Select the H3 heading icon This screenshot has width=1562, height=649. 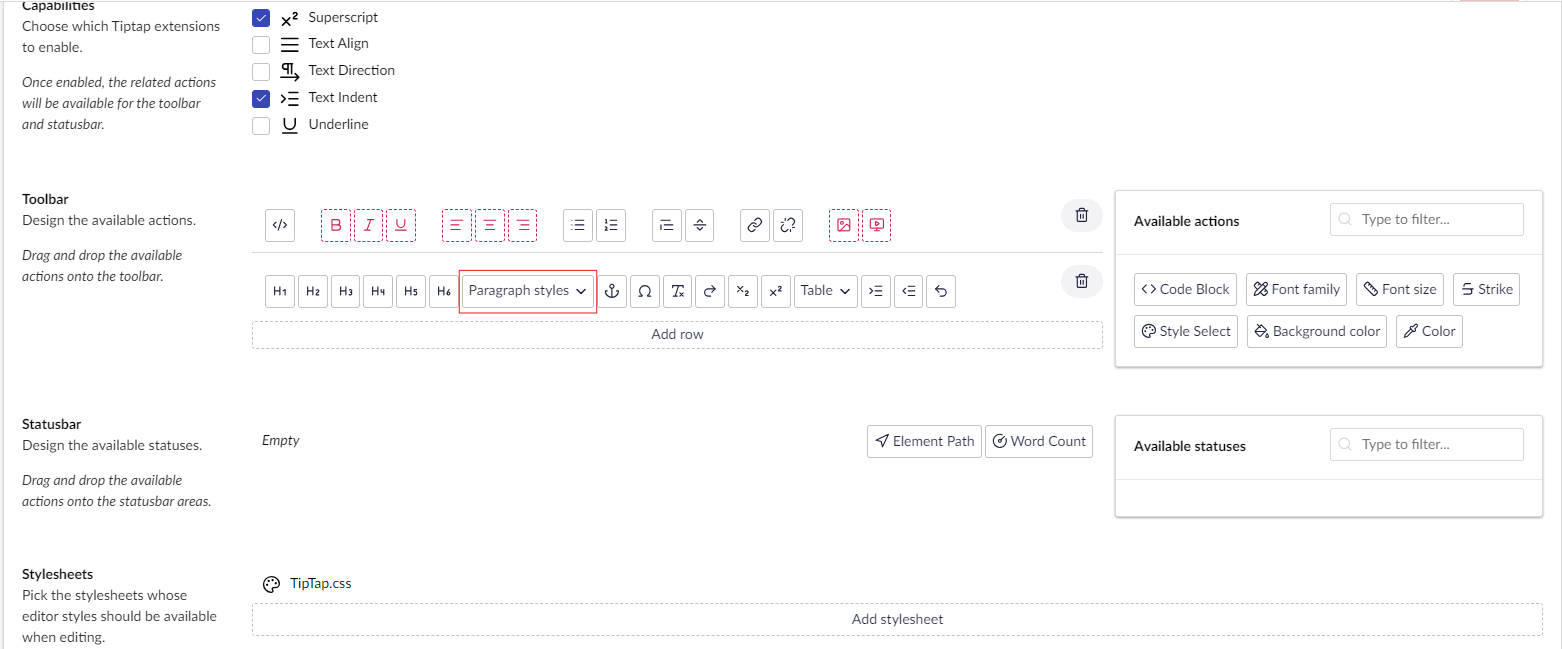(x=345, y=291)
